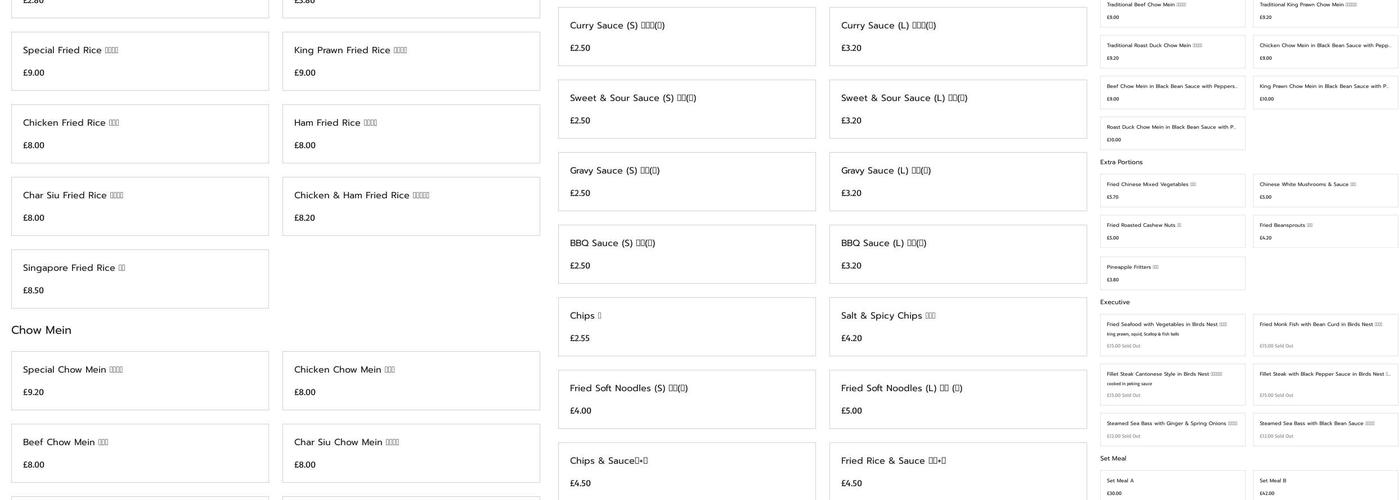The width and height of the screenshot is (1400, 500).
Task: Select large Gravy Sauce (L)
Action: pyautogui.click(x=958, y=181)
